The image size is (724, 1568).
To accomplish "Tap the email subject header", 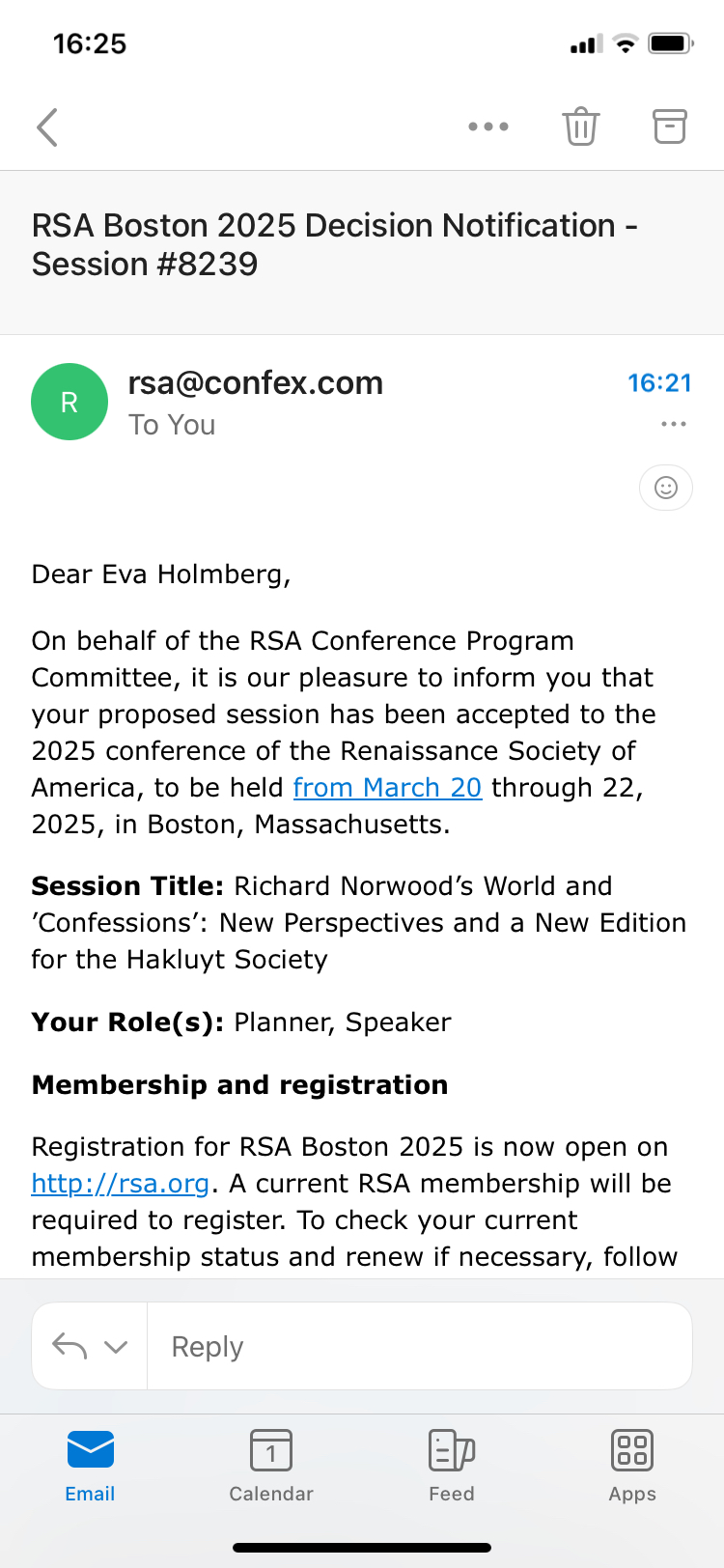I will pyautogui.click(x=334, y=244).
